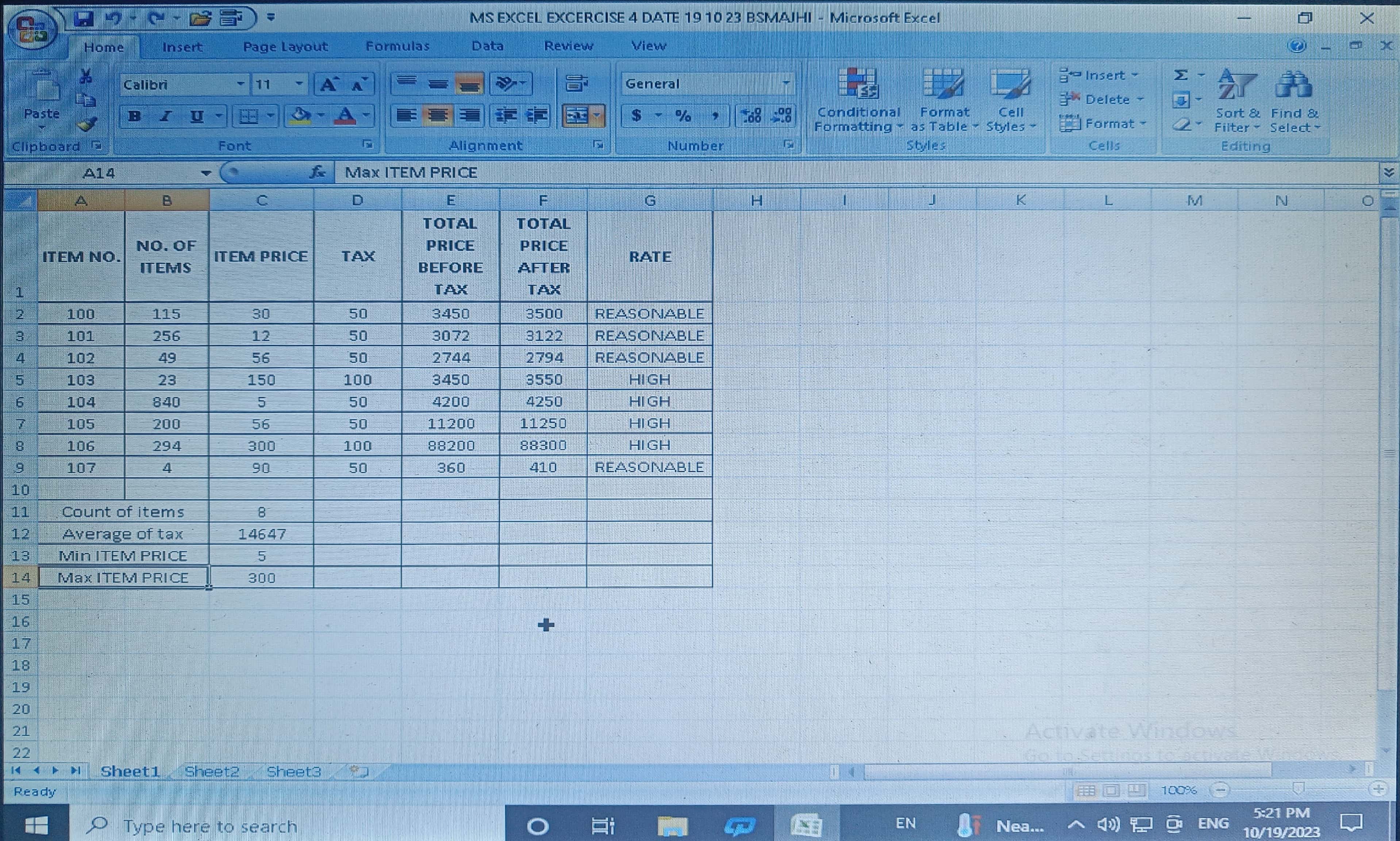Click the Format Painter brush icon
1400x841 pixels.
pos(87,124)
